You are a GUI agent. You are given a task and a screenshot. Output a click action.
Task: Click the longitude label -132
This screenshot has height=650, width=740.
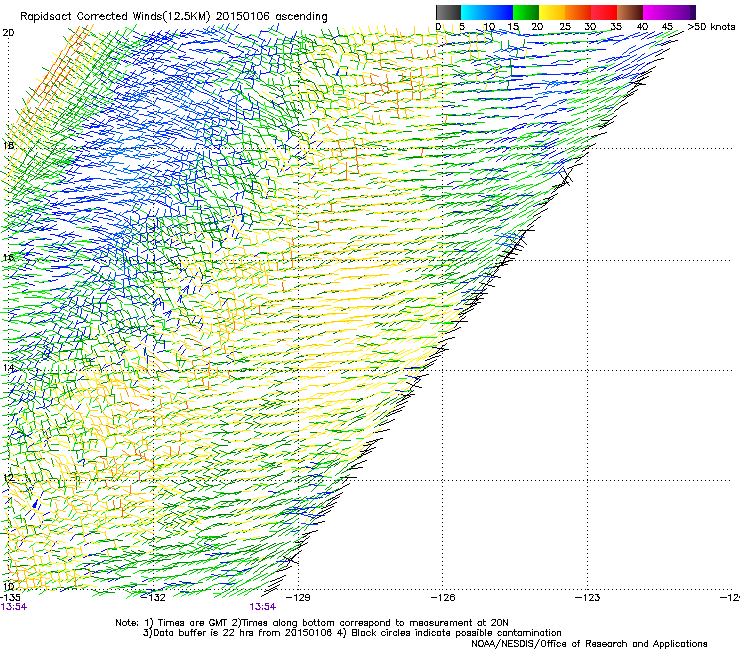[x=154, y=597]
